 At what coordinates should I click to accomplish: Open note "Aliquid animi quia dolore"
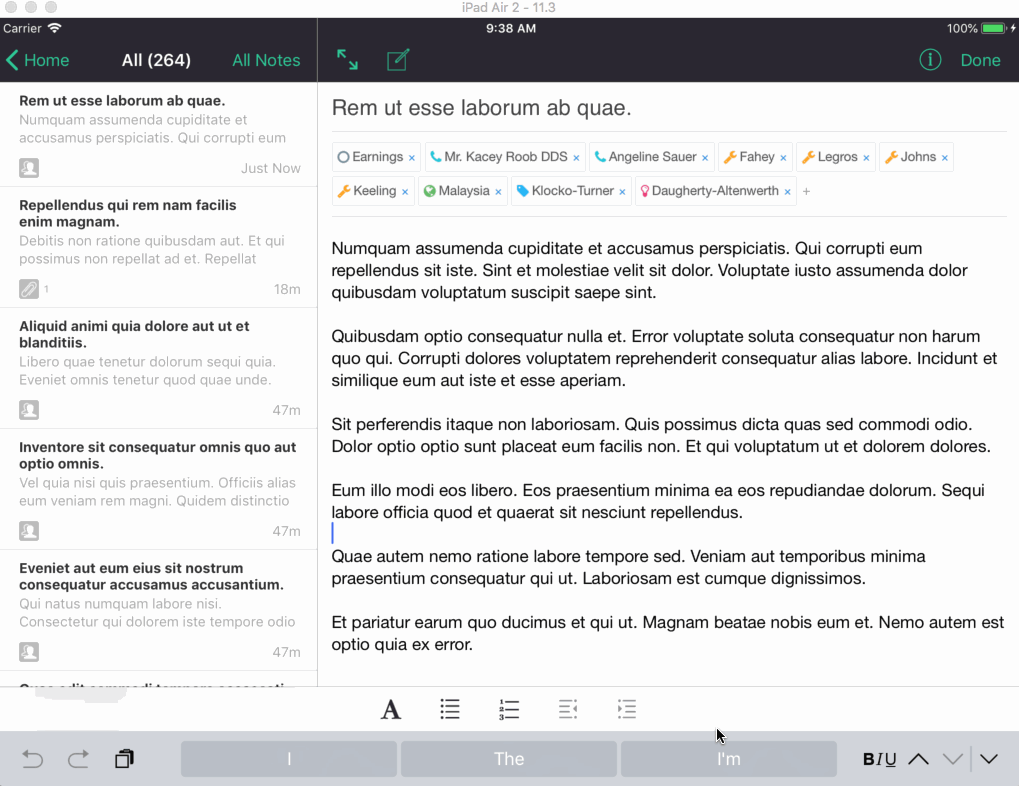pos(159,368)
